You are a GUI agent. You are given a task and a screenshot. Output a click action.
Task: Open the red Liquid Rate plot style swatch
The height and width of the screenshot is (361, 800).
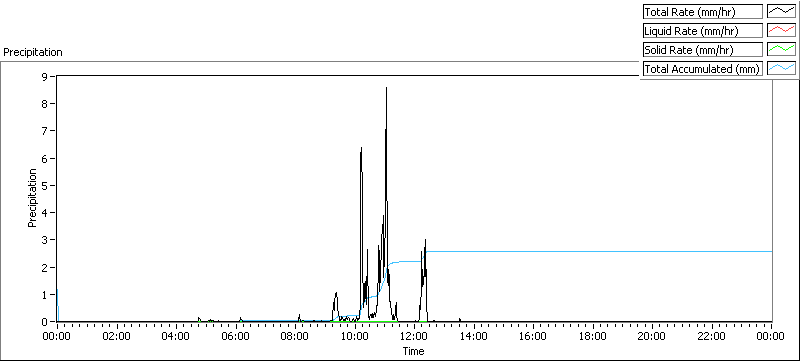click(781, 31)
